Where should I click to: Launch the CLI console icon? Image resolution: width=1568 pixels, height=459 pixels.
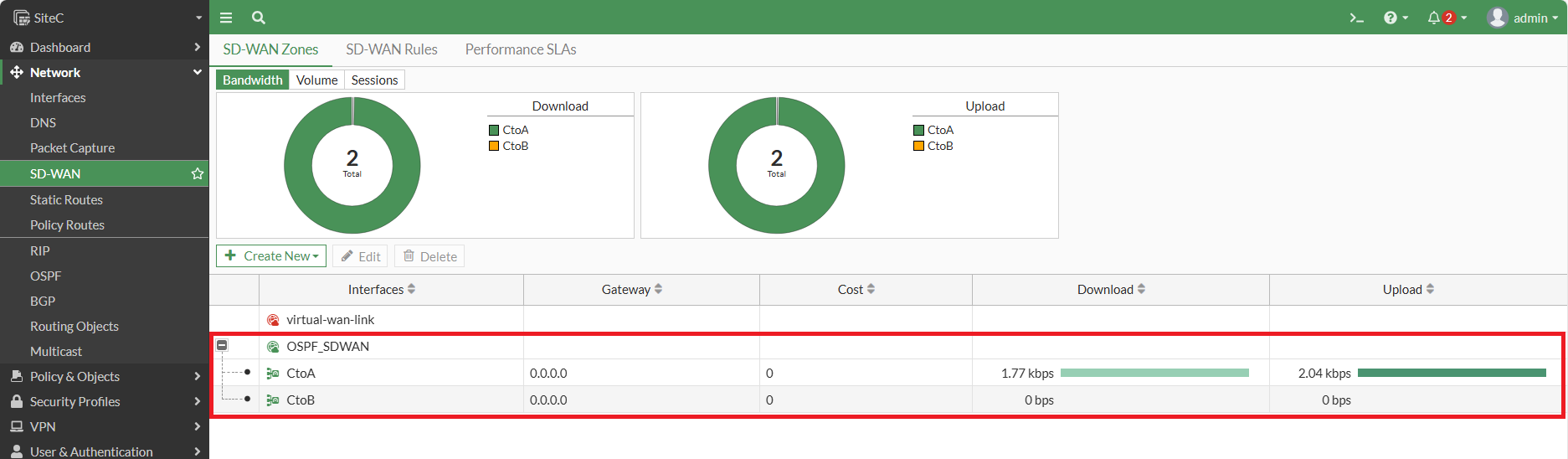coord(1356,18)
